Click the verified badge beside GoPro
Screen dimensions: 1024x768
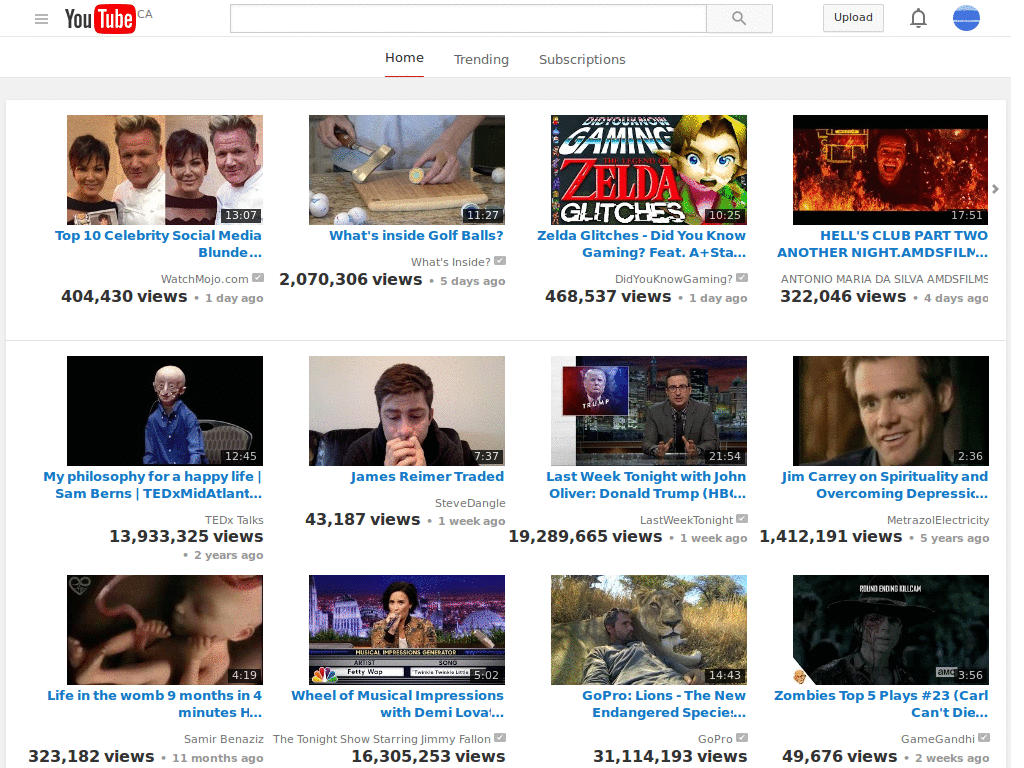point(742,737)
